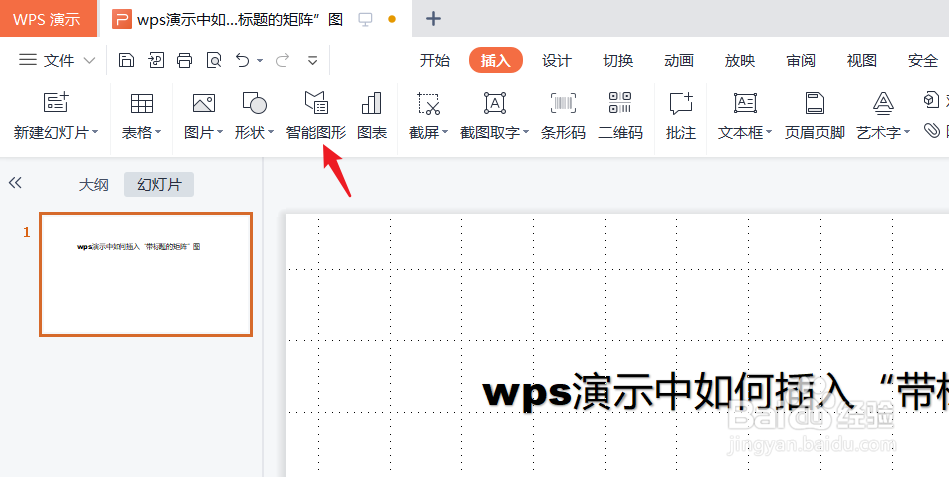
Task: Click the WPS 演示 home tab
Action: pyautogui.click(x=47, y=19)
